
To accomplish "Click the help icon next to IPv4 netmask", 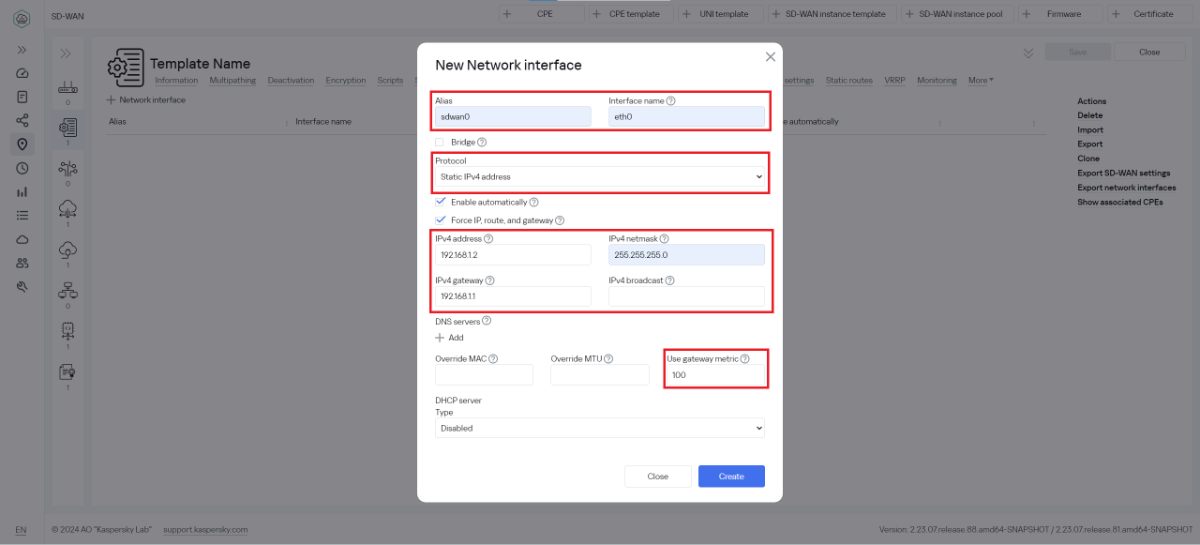I will point(664,239).
